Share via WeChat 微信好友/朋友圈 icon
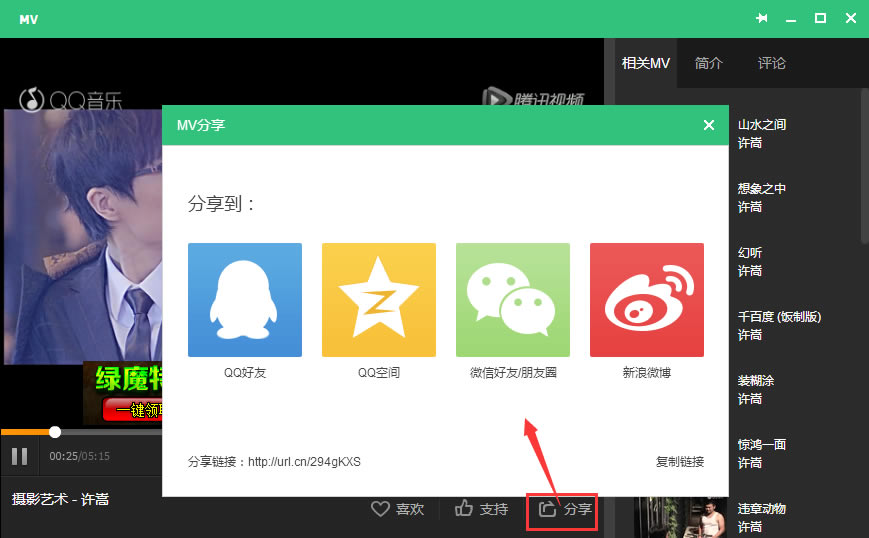 [512, 300]
